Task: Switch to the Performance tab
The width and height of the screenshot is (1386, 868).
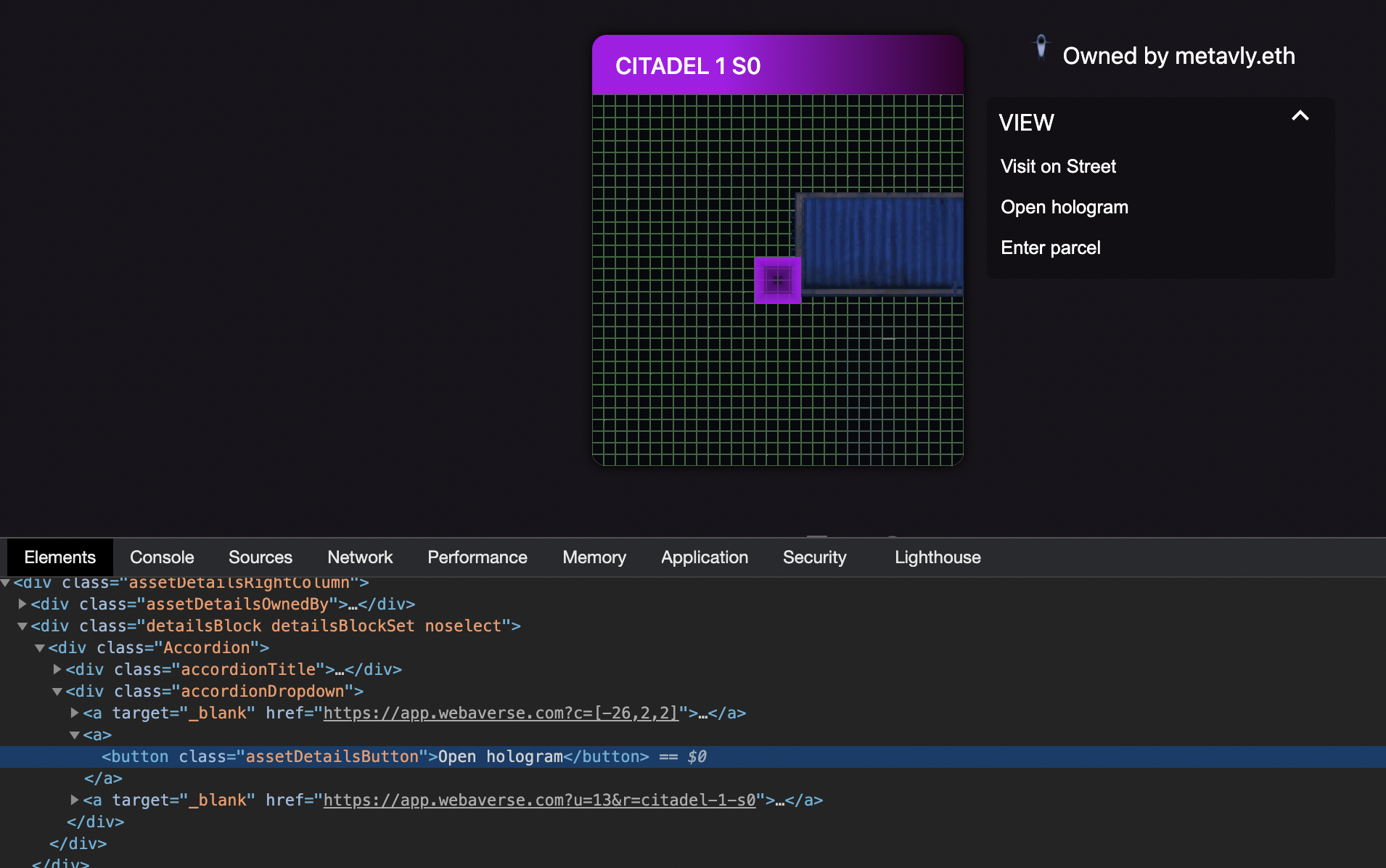Action: [x=477, y=557]
